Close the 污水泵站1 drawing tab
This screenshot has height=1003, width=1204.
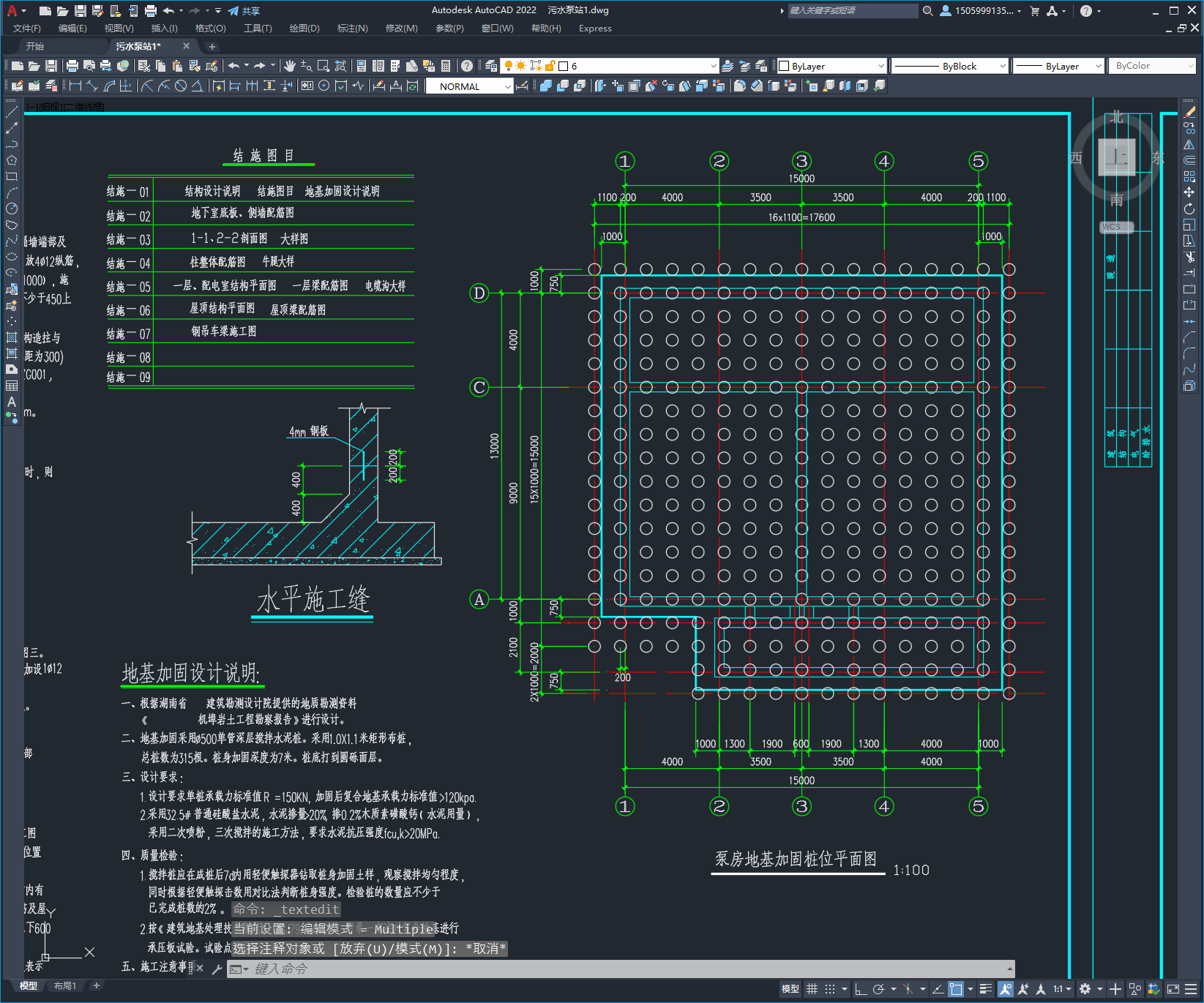[186, 46]
